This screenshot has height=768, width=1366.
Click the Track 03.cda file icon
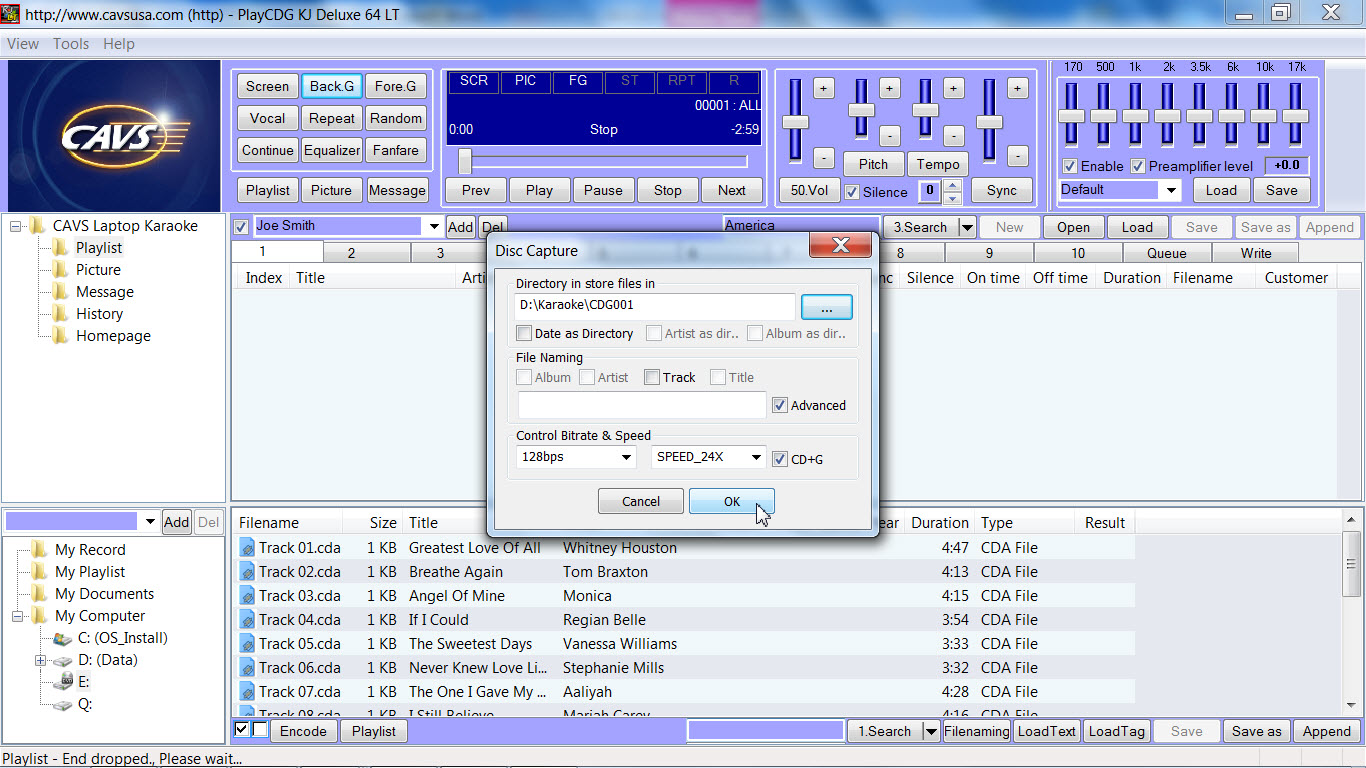click(247, 596)
